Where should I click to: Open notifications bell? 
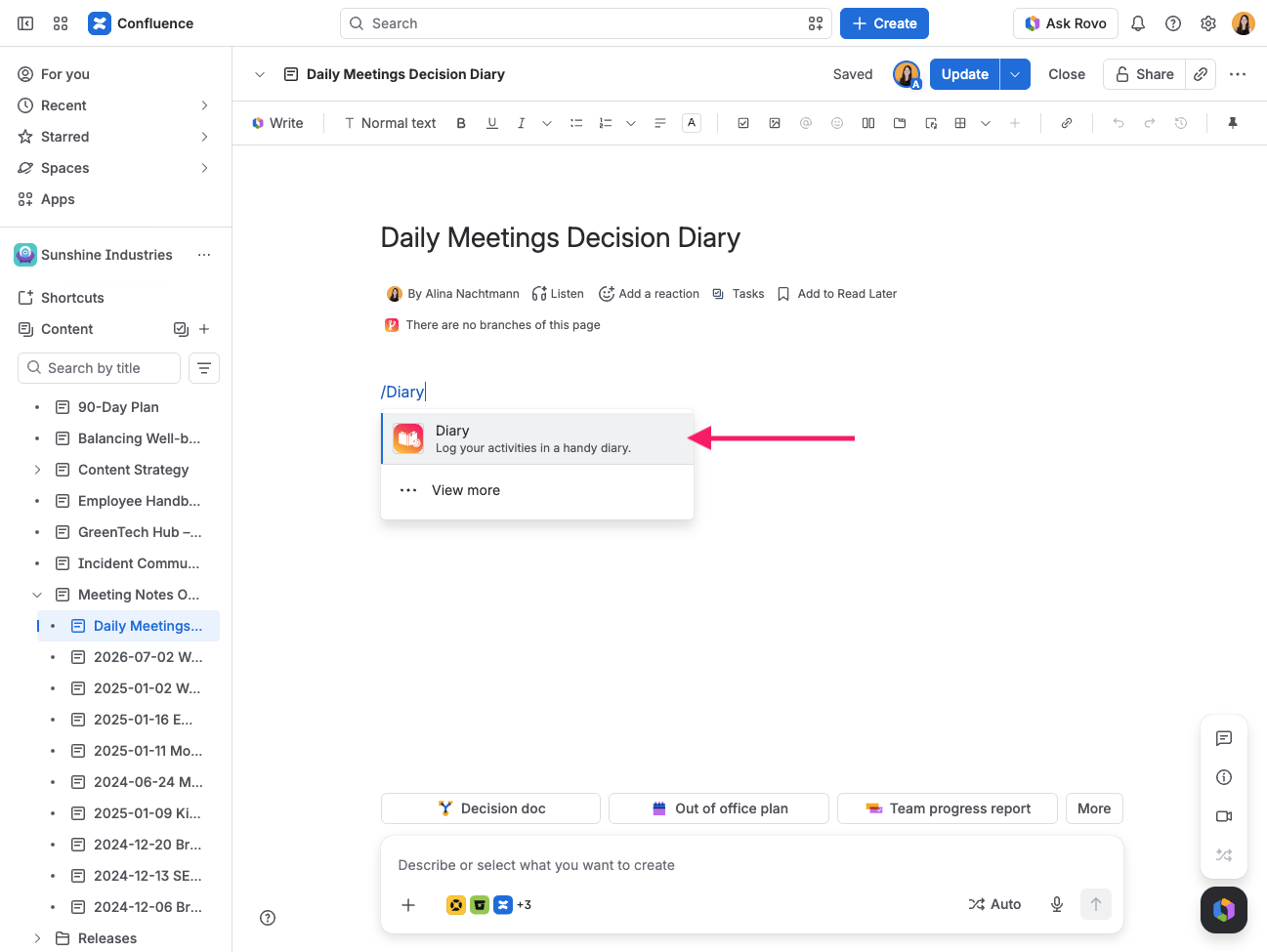[x=1138, y=23]
